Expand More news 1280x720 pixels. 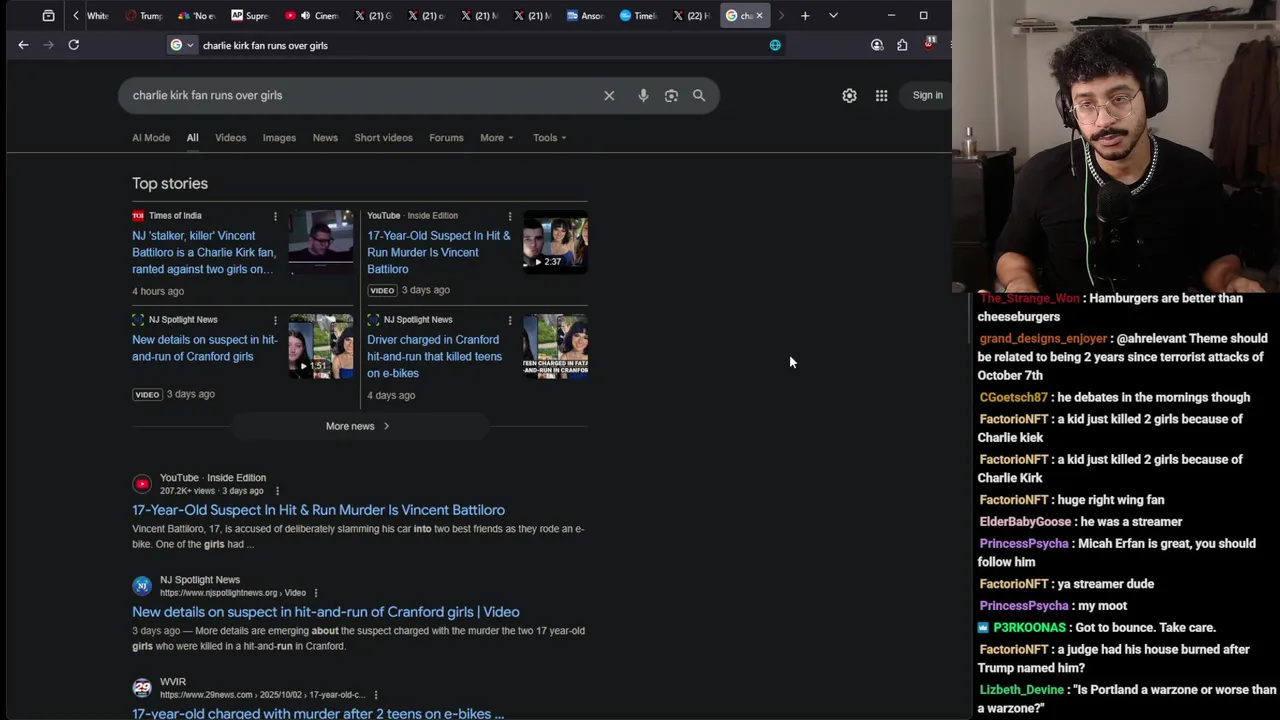coord(358,426)
